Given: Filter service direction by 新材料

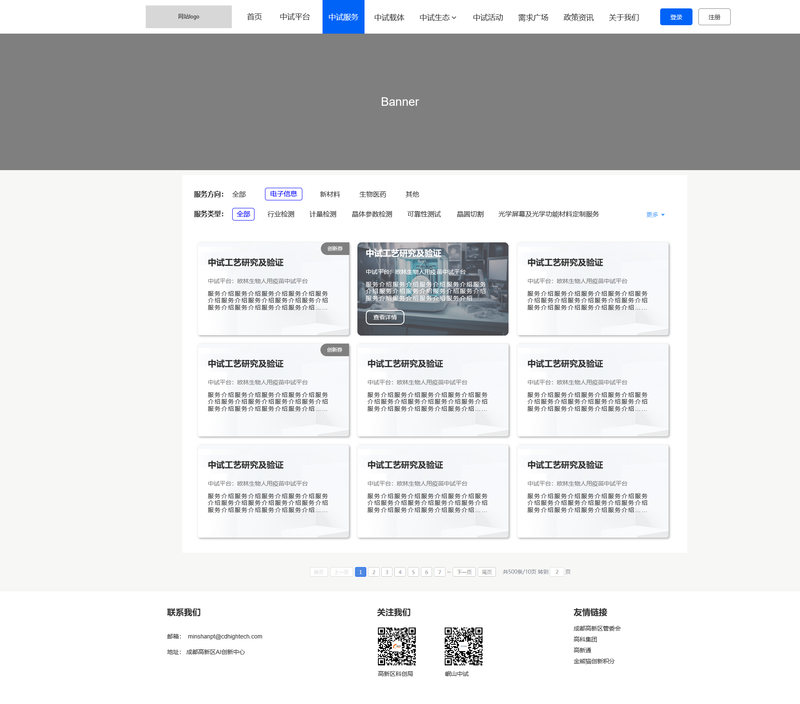Looking at the screenshot, I should (330, 194).
